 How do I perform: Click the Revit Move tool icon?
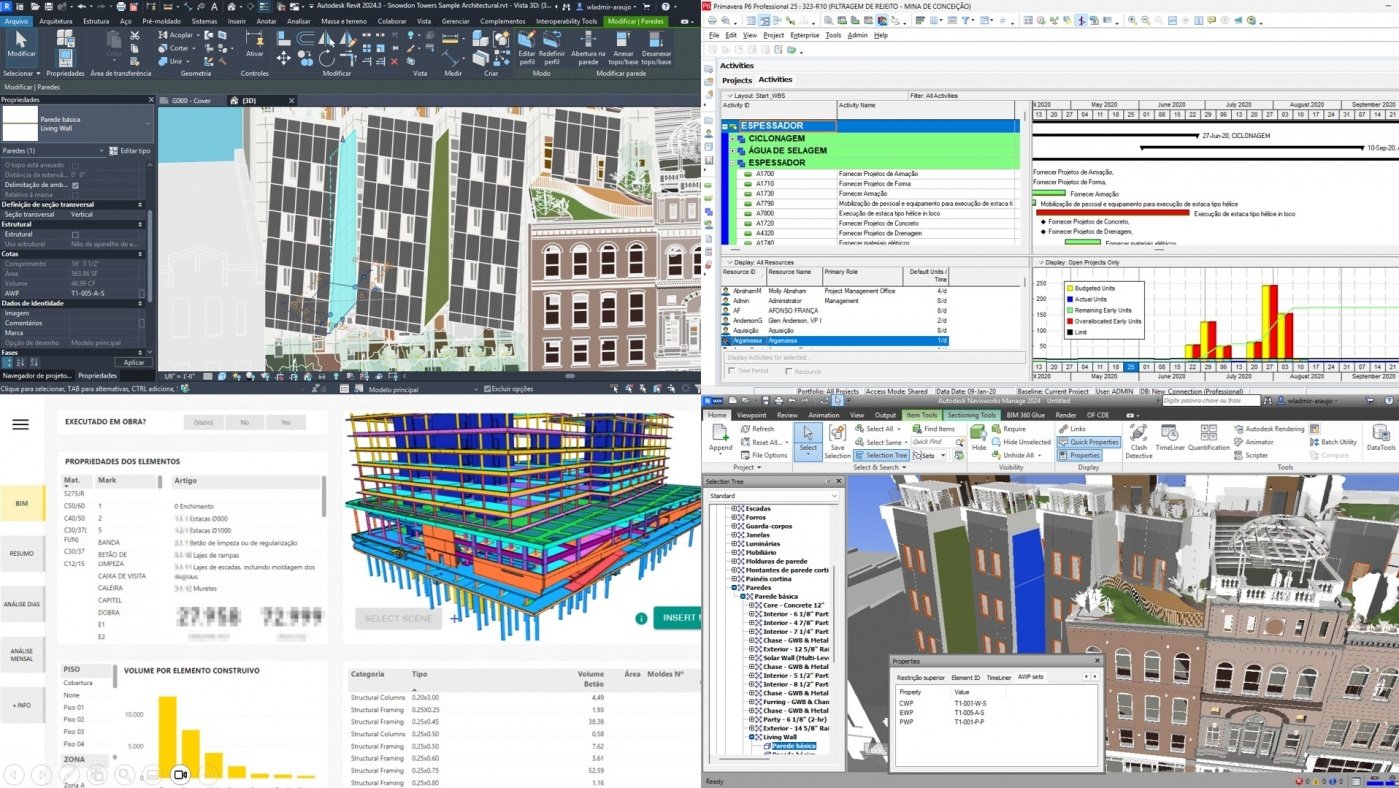tap(284, 59)
